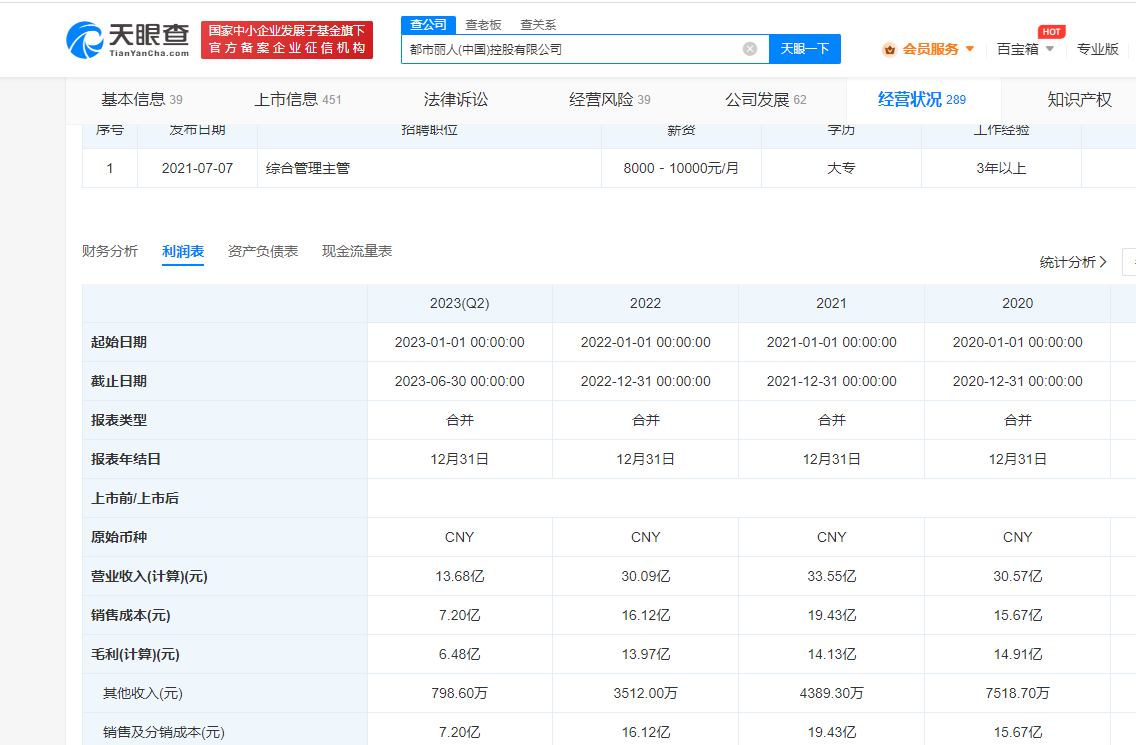Click the company name search field
Viewport: 1136px width, 745px height.
pos(570,49)
